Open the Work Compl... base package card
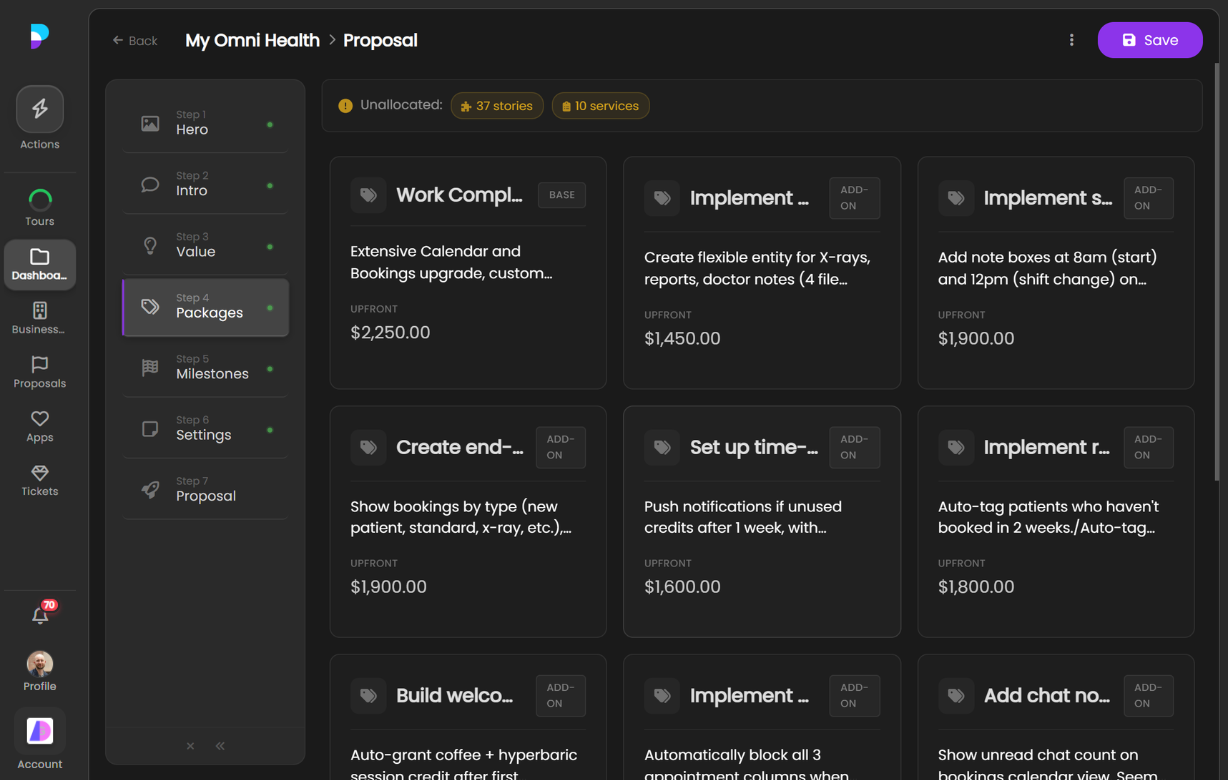This screenshot has height=780, width=1228. [468, 272]
